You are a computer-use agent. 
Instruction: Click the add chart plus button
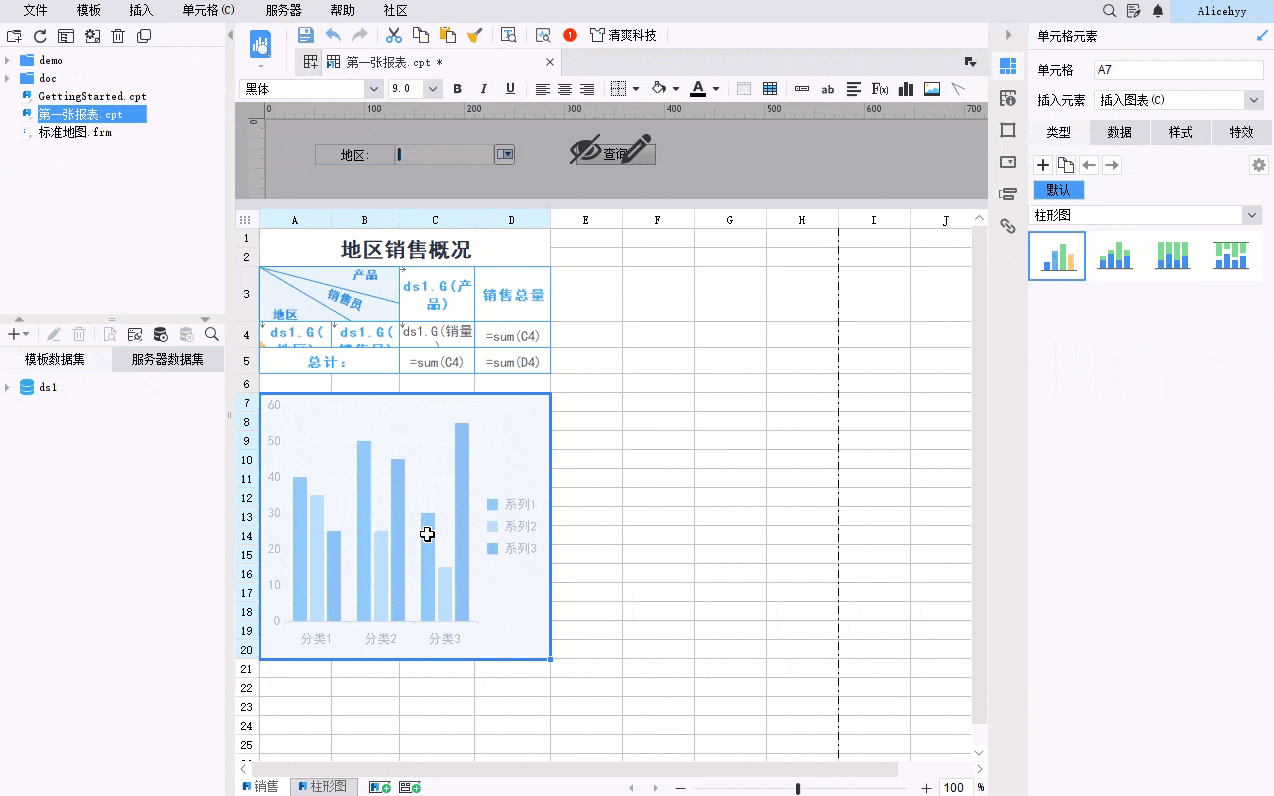(1043, 165)
